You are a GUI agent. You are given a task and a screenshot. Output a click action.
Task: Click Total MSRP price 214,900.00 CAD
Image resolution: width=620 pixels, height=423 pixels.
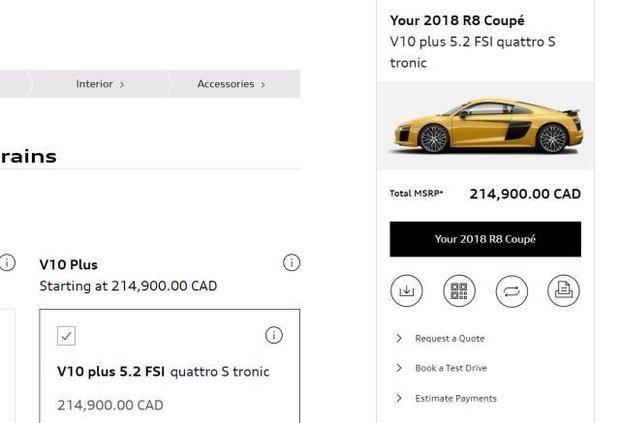click(x=524, y=194)
